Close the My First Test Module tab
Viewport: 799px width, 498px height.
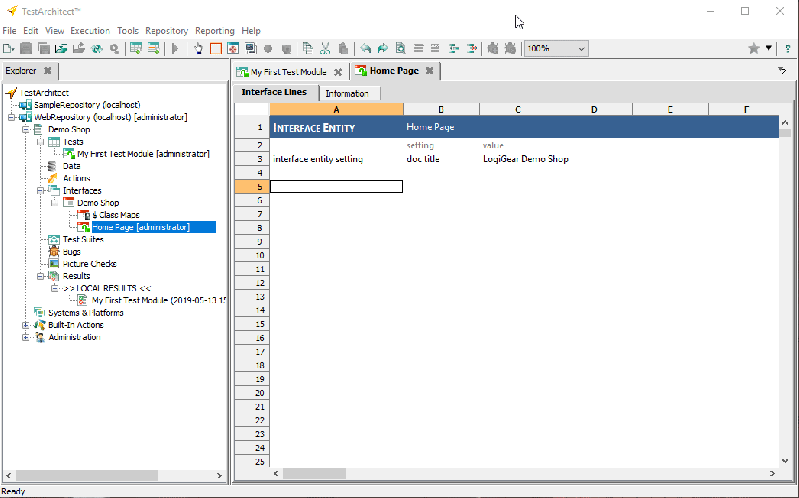(x=338, y=72)
